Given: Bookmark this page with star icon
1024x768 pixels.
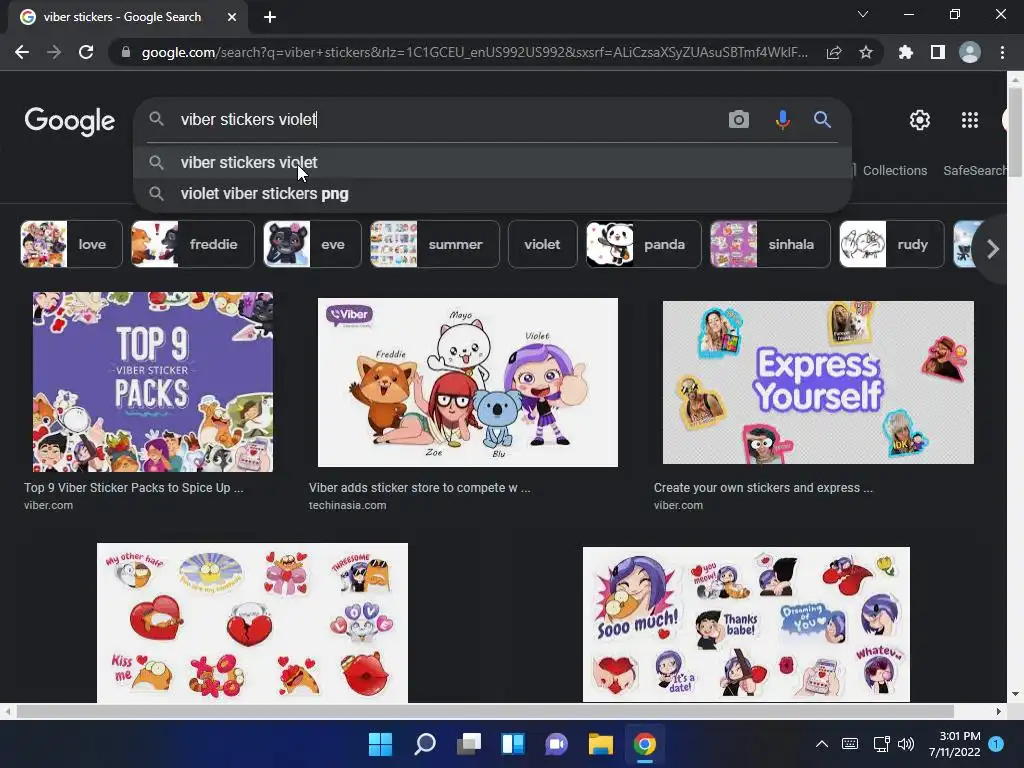Looking at the screenshot, I should click(865, 52).
